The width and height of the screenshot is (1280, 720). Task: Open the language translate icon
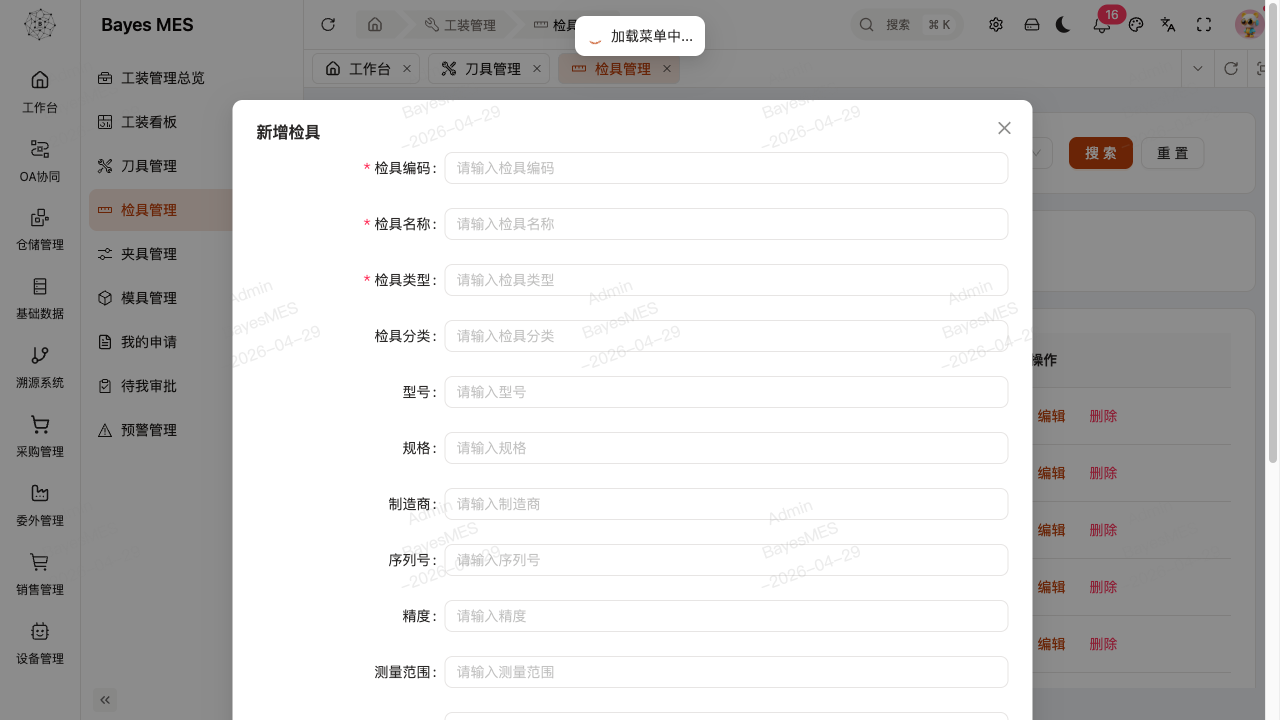click(1168, 25)
